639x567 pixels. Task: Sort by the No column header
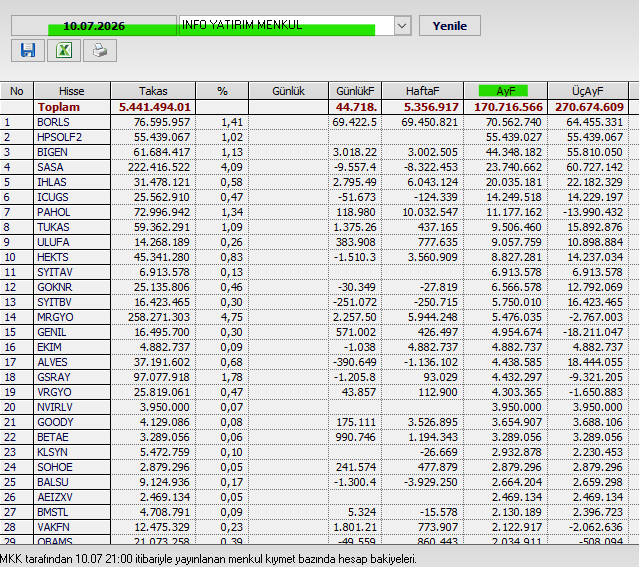(17, 91)
